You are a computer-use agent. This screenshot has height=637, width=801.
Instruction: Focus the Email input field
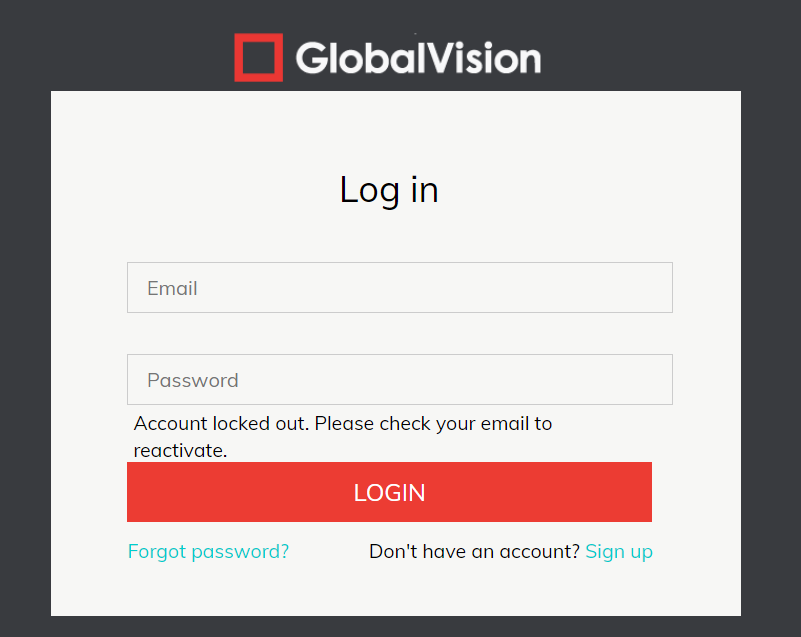tap(400, 288)
